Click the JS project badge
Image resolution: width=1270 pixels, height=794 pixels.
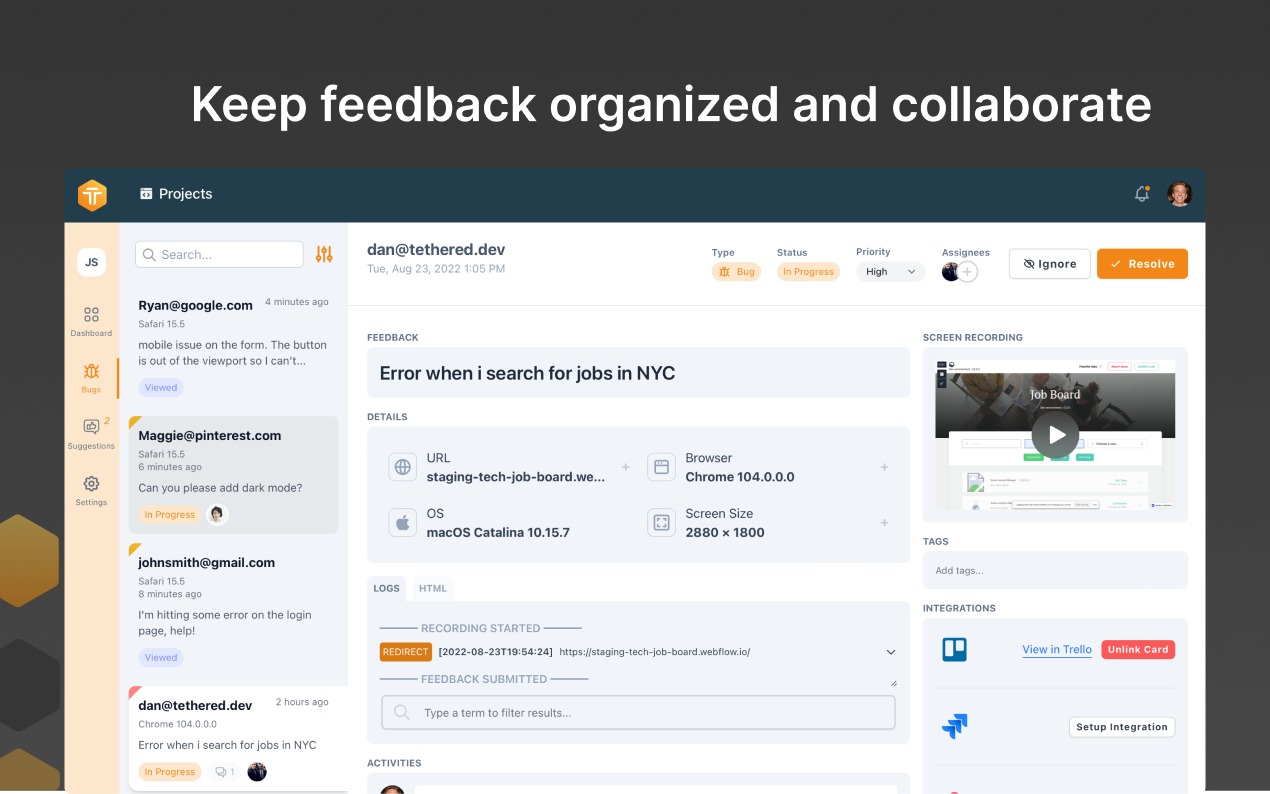(x=92, y=262)
